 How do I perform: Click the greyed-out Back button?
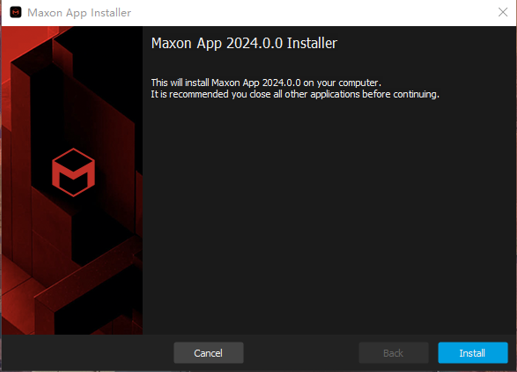point(393,353)
